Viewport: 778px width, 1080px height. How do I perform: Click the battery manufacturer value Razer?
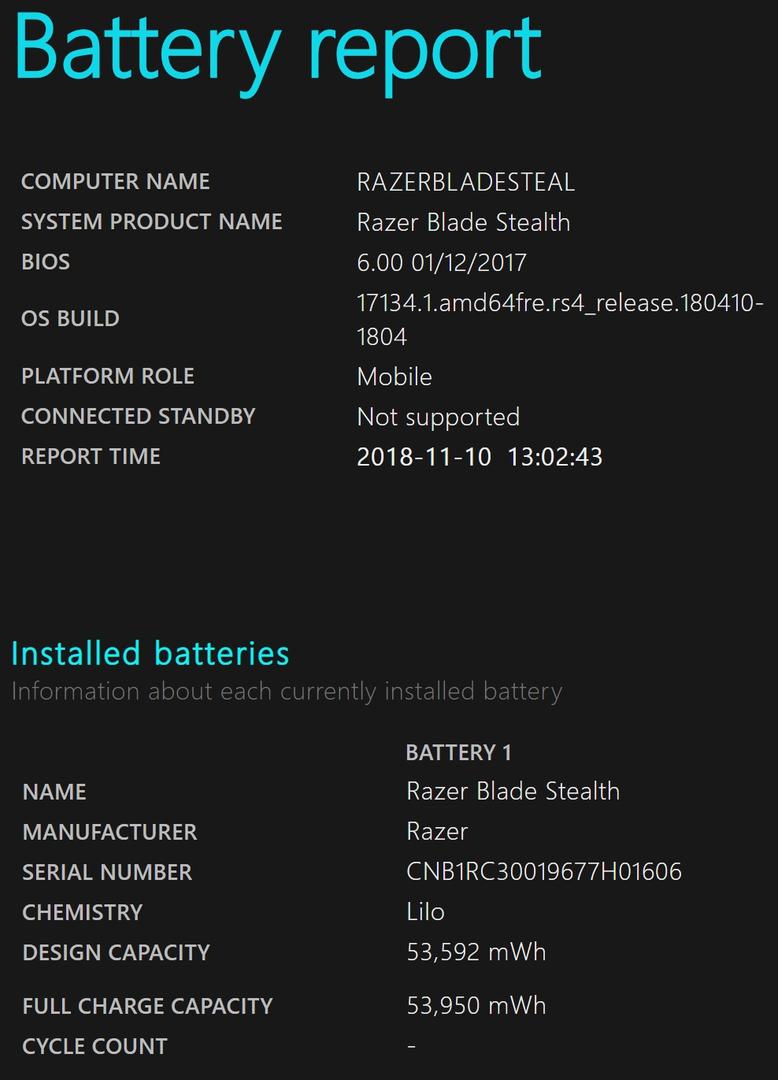tap(437, 832)
